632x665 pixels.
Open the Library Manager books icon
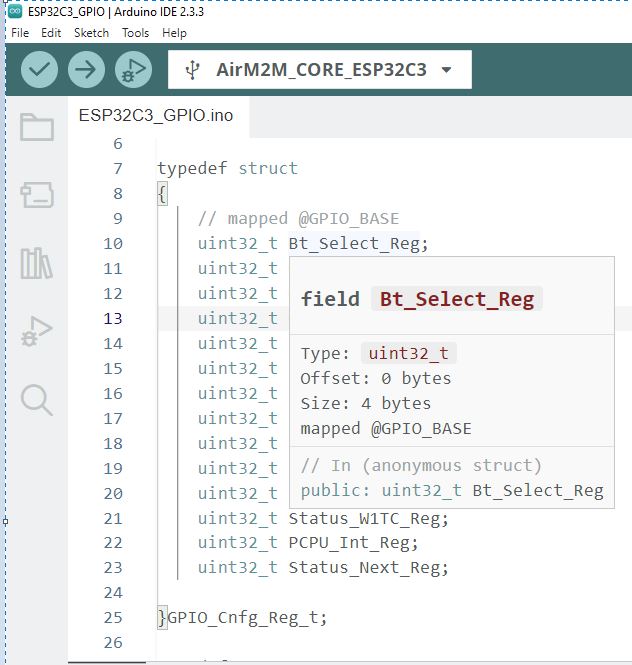click(x=37, y=263)
